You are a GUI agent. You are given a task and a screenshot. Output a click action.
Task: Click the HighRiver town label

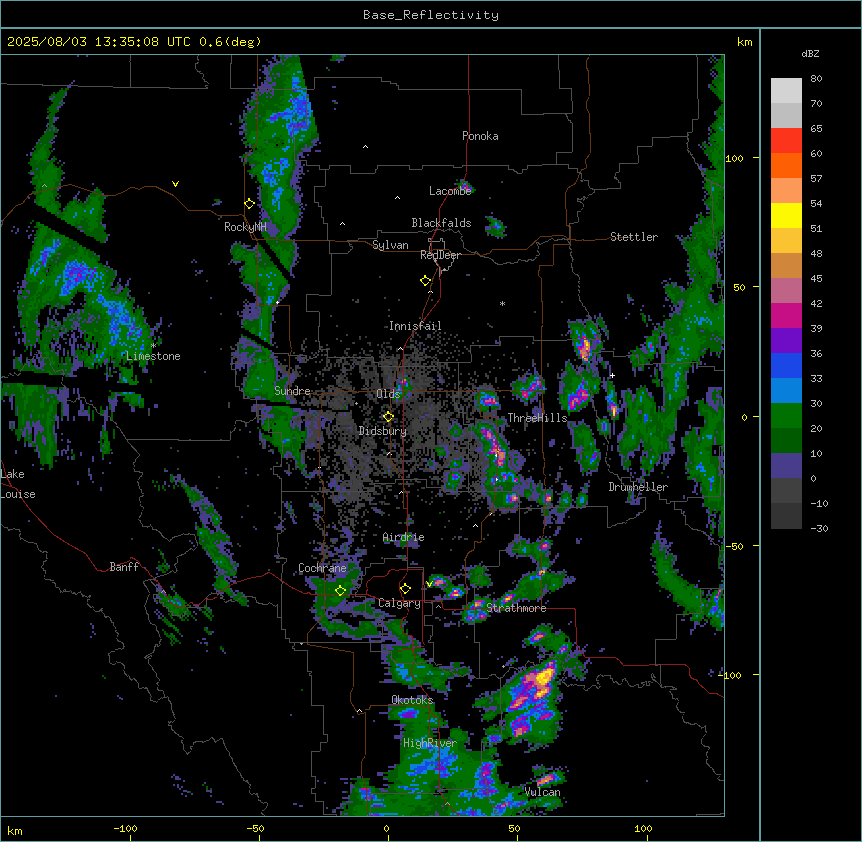430,743
